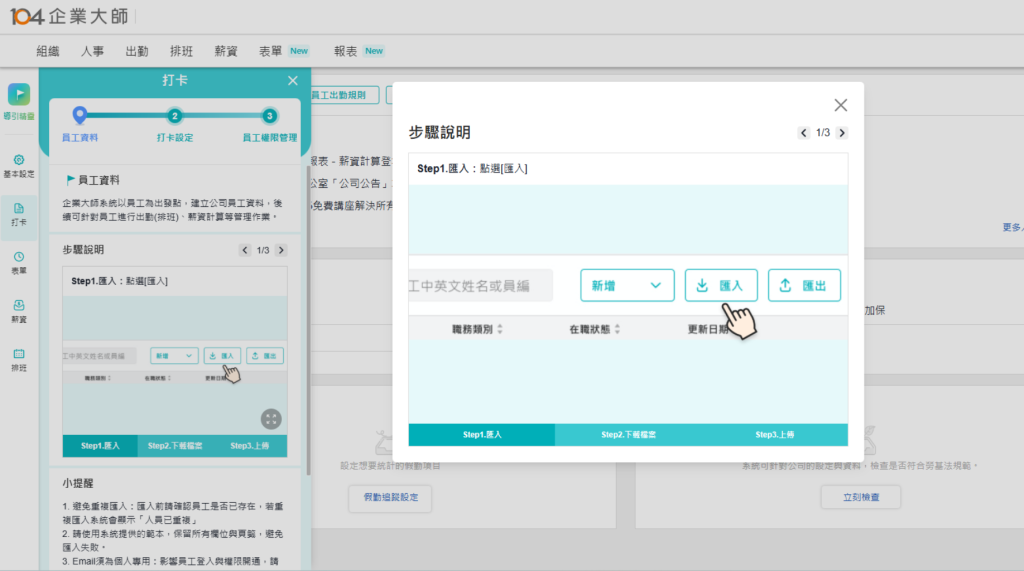This screenshot has width=1024, height=571.
Task: Go to next step arrow in popup
Action: coord(841,133)
